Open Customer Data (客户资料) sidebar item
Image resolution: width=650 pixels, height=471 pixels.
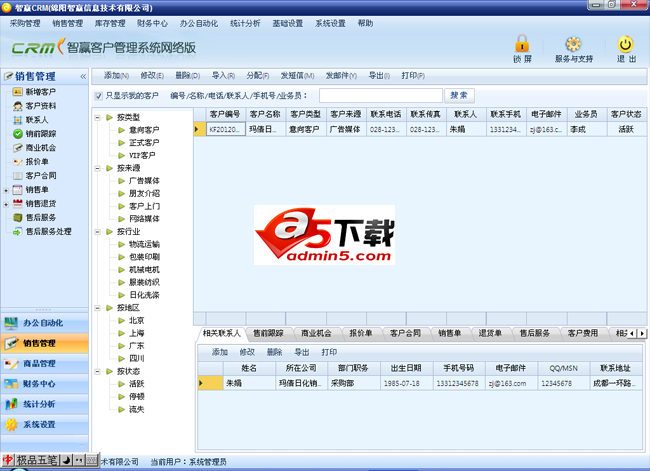tap(40, 106)
